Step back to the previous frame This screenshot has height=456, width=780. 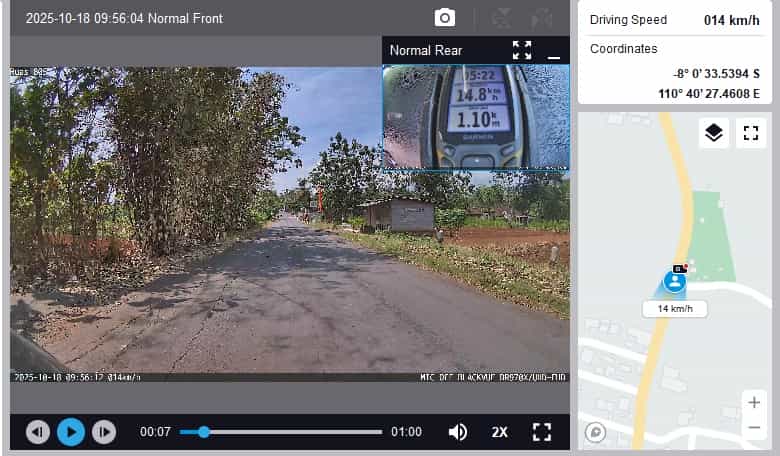click(38, 432)
